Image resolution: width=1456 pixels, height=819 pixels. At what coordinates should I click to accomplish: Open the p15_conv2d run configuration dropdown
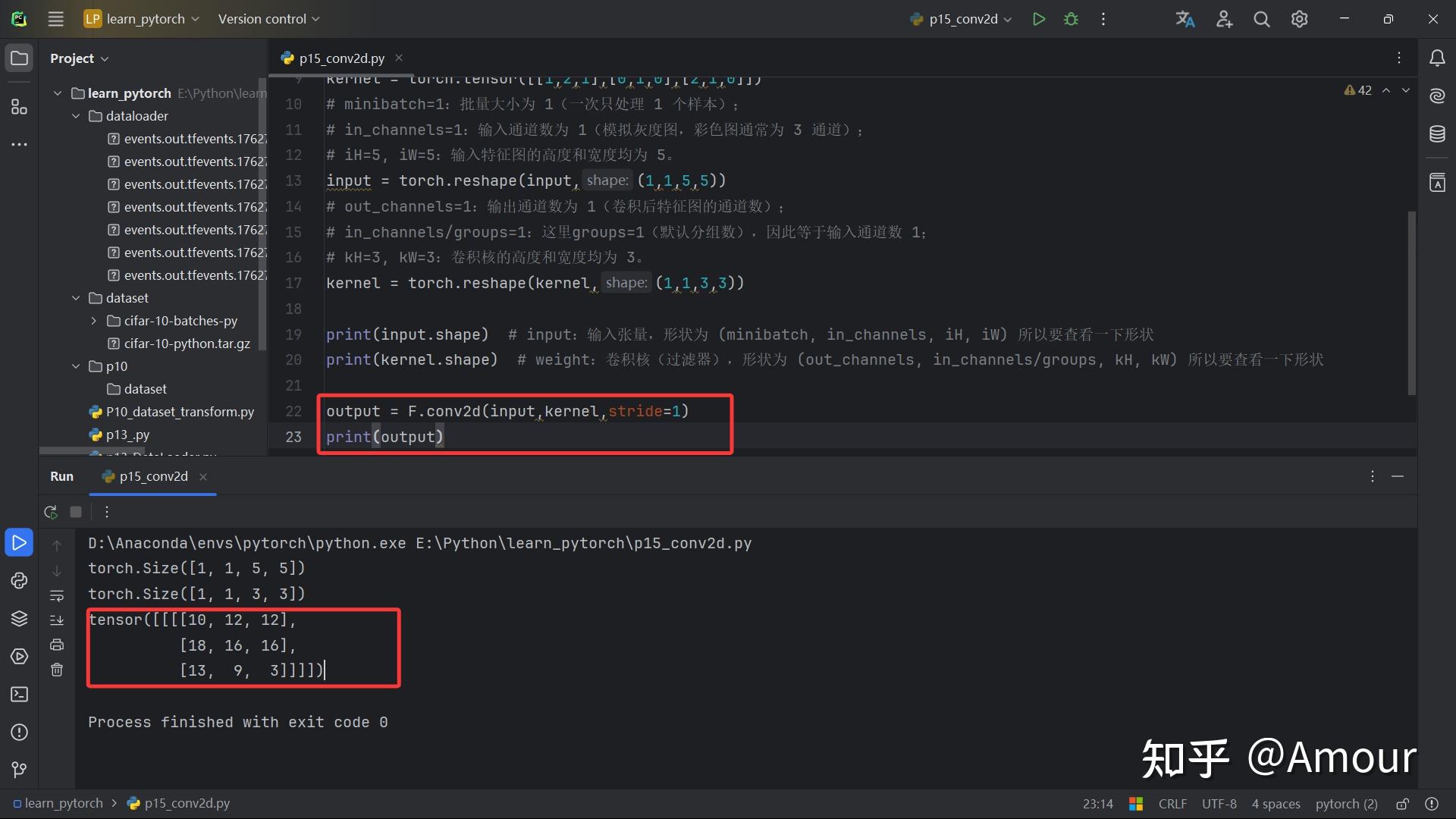tap(962, 19)
